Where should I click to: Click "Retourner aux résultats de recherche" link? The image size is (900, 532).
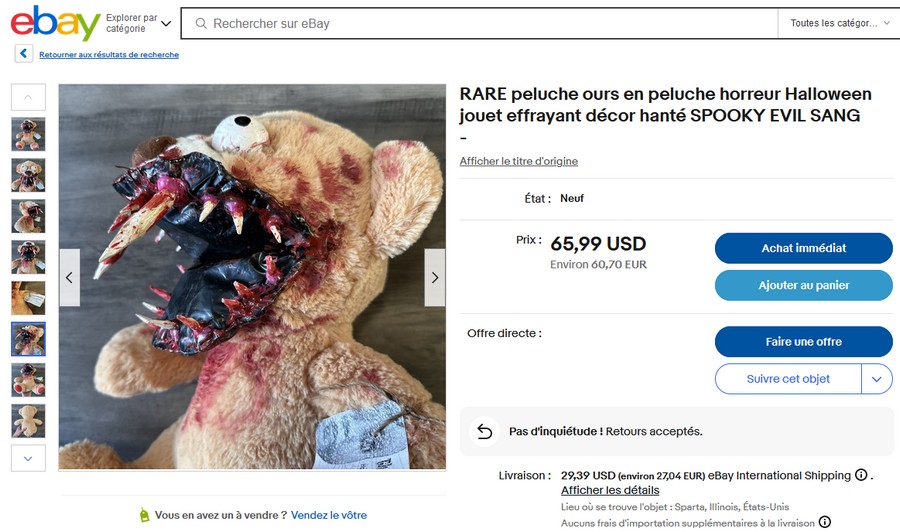109,55
